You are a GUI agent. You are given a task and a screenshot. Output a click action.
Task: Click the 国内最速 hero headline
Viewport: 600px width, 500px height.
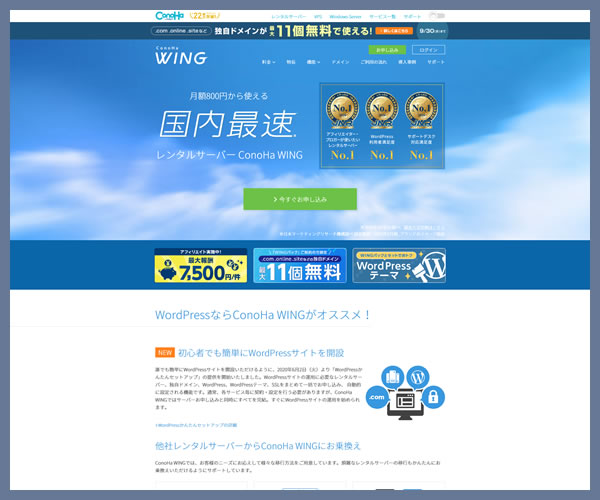[x=227, y=124]
